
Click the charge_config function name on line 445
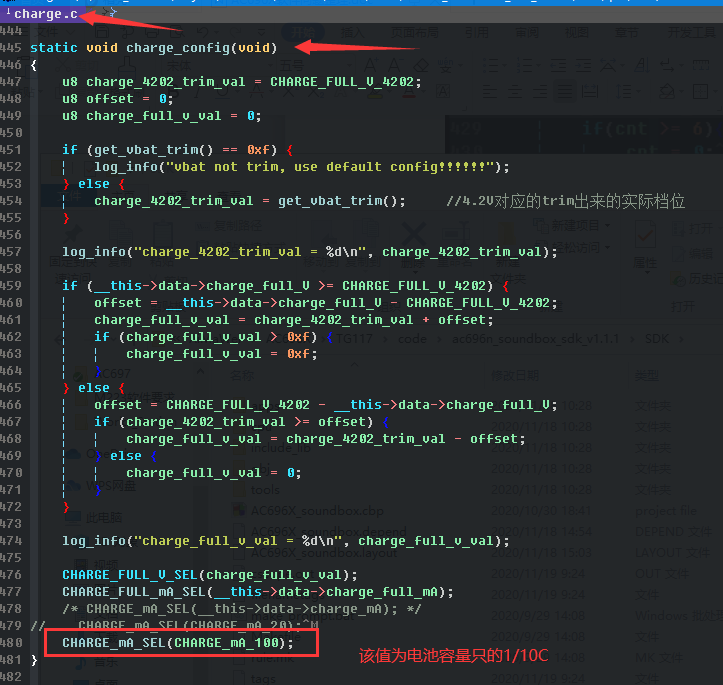point(178,48)
